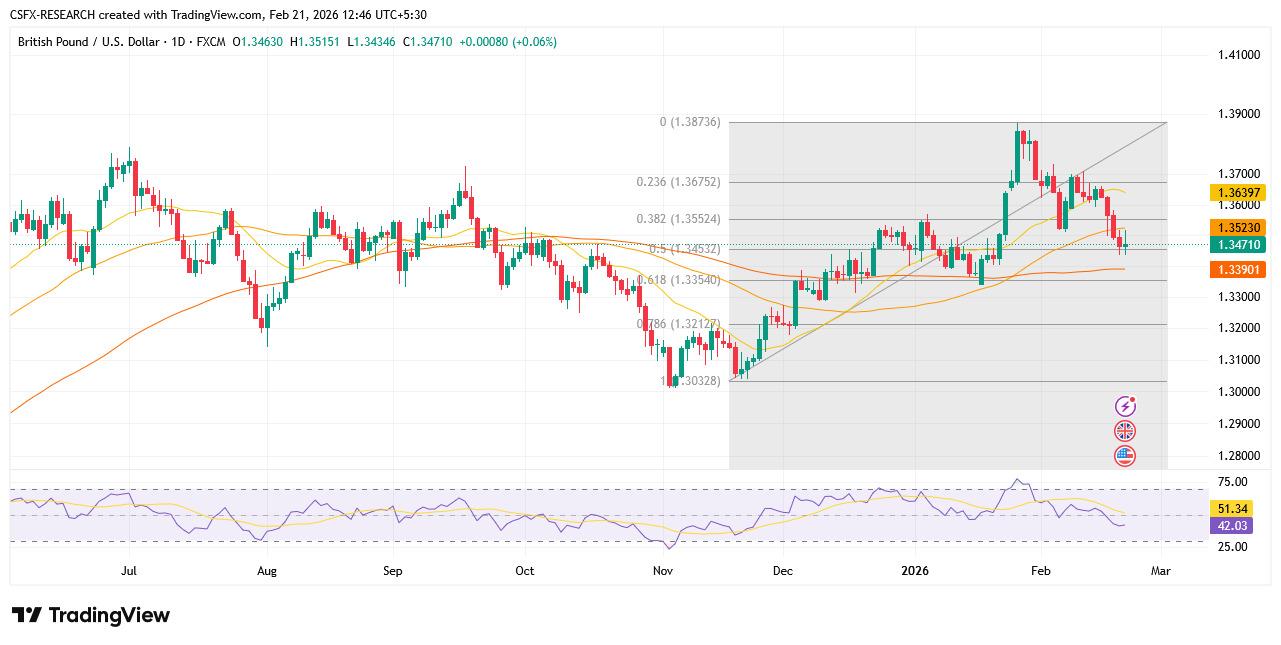Select the current price label 1.34710

1237,243
